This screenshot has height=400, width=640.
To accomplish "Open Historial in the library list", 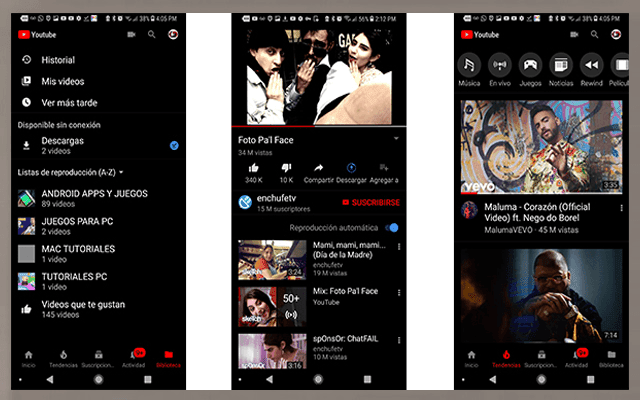I will [57, 60].
